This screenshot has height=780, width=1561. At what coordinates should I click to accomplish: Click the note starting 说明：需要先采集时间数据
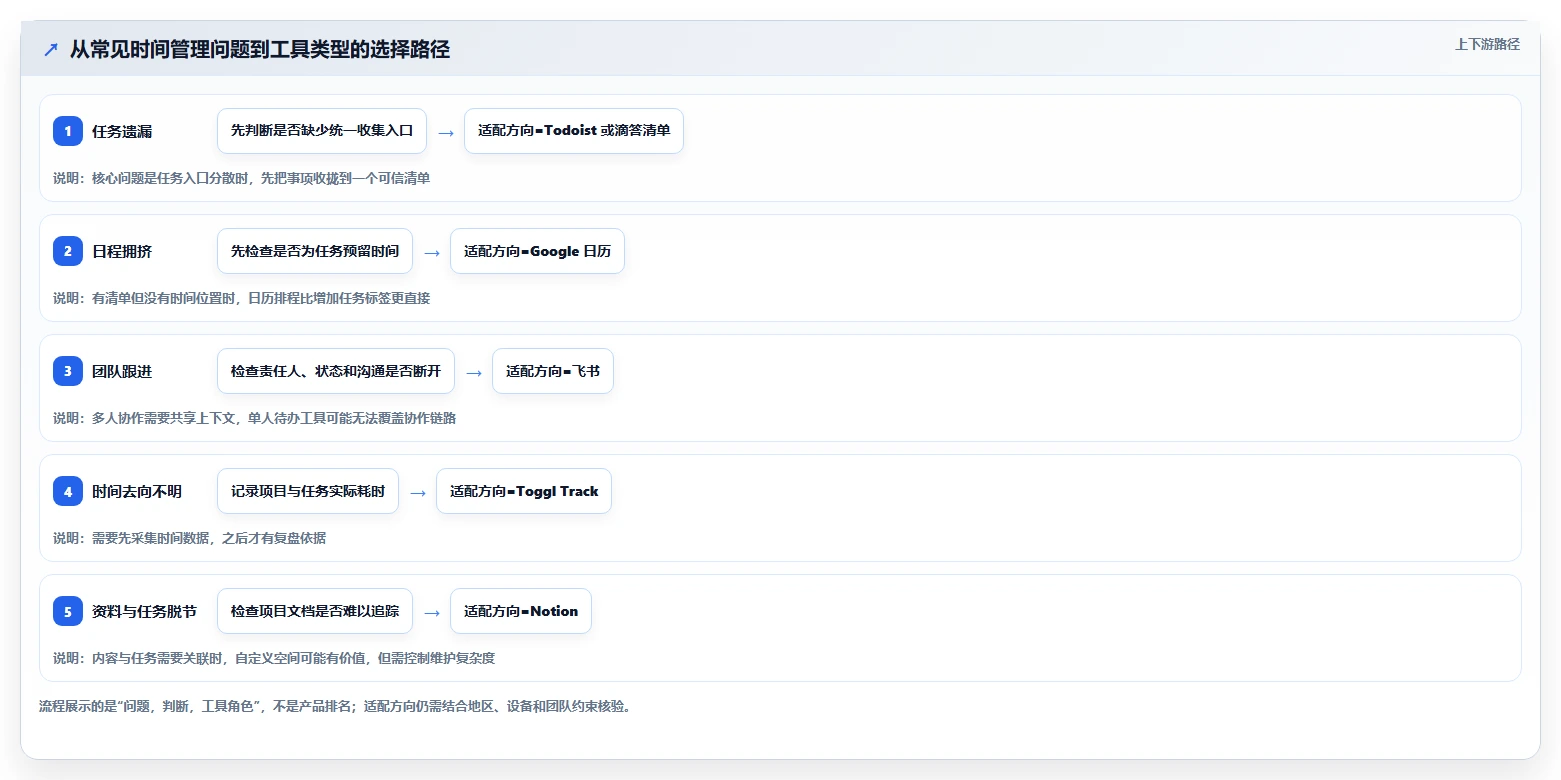click(x=189, y=538)
